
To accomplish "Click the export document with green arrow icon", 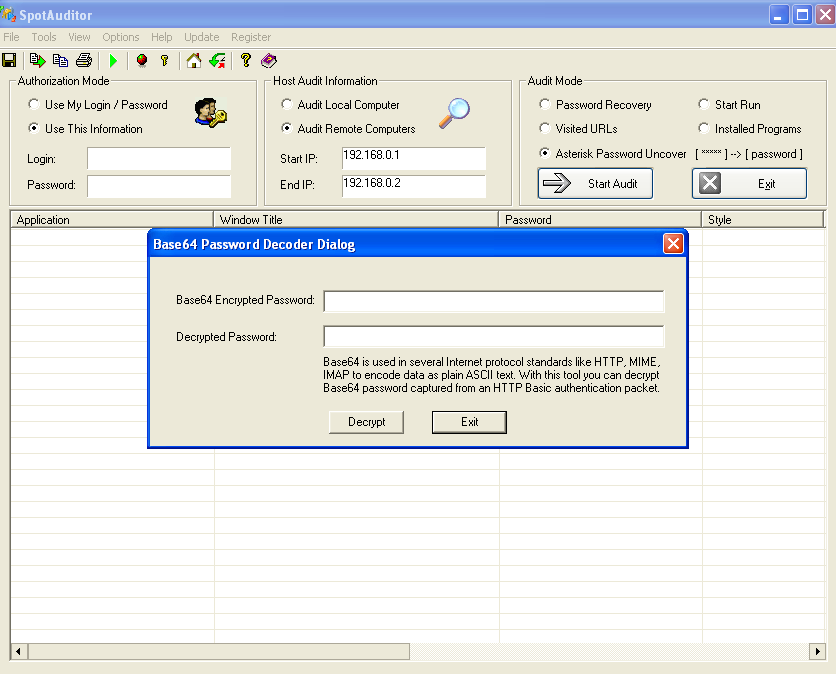I will (37, 60).
